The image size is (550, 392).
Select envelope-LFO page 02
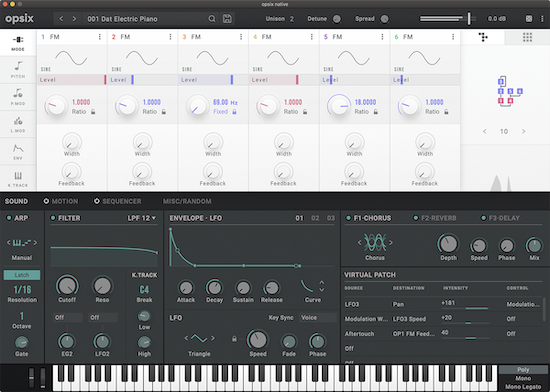(315, 218)
